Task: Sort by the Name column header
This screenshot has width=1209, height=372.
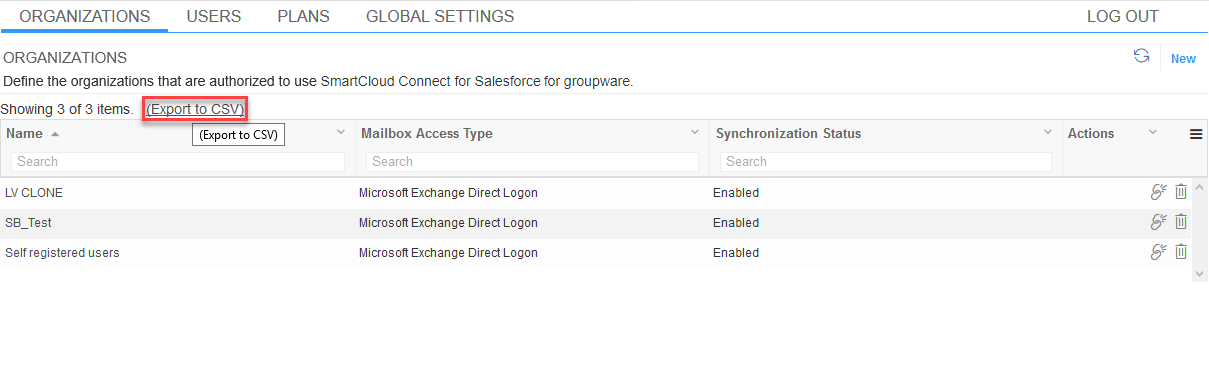Action: coord(24,133)
